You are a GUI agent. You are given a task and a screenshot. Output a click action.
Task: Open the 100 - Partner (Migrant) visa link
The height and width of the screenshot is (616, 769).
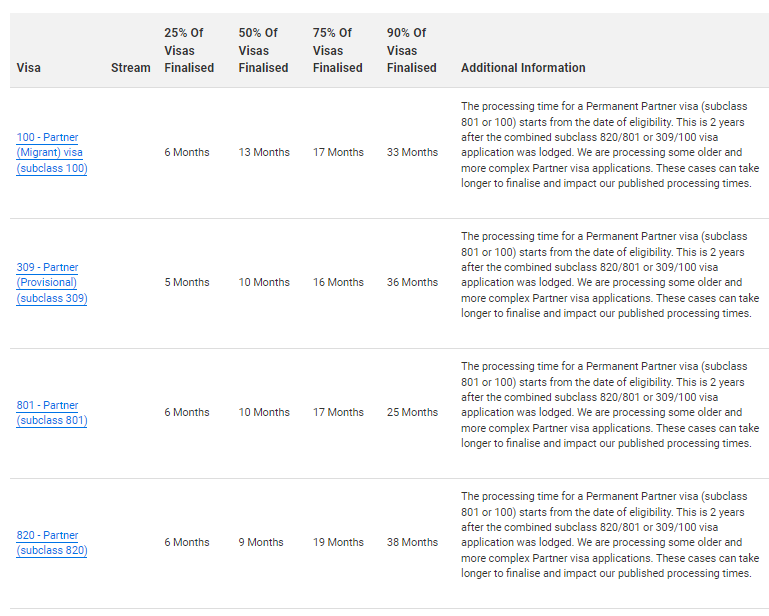(x=51, y=153)
